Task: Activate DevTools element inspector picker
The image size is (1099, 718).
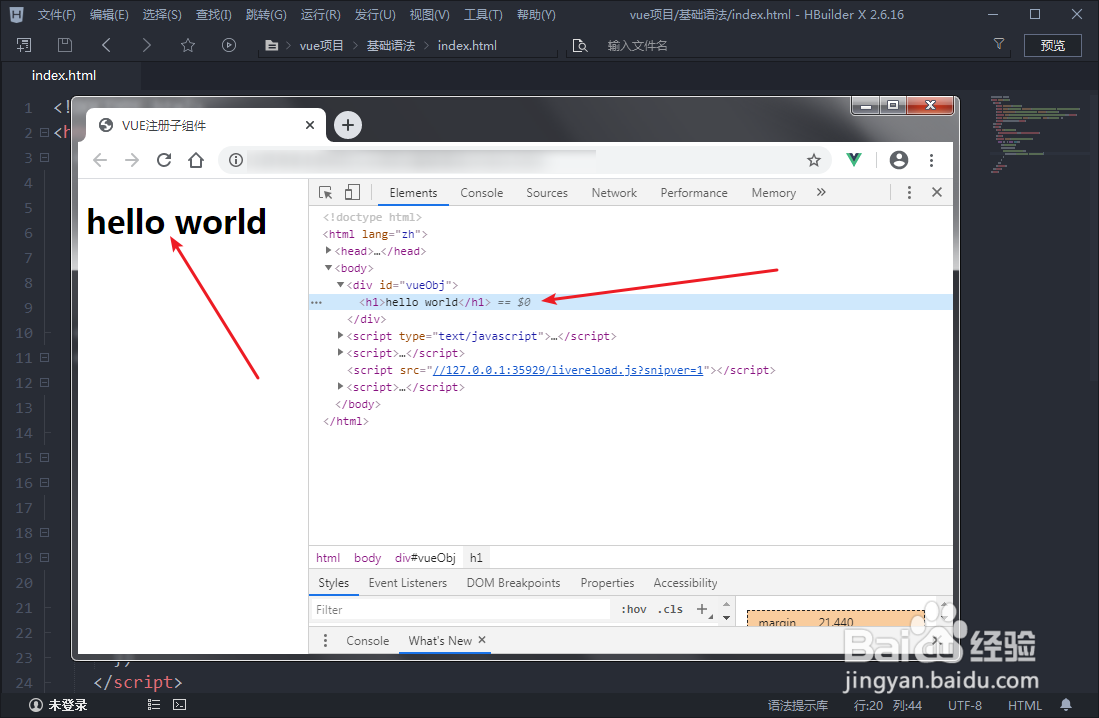Action: (x=325, y=192)
